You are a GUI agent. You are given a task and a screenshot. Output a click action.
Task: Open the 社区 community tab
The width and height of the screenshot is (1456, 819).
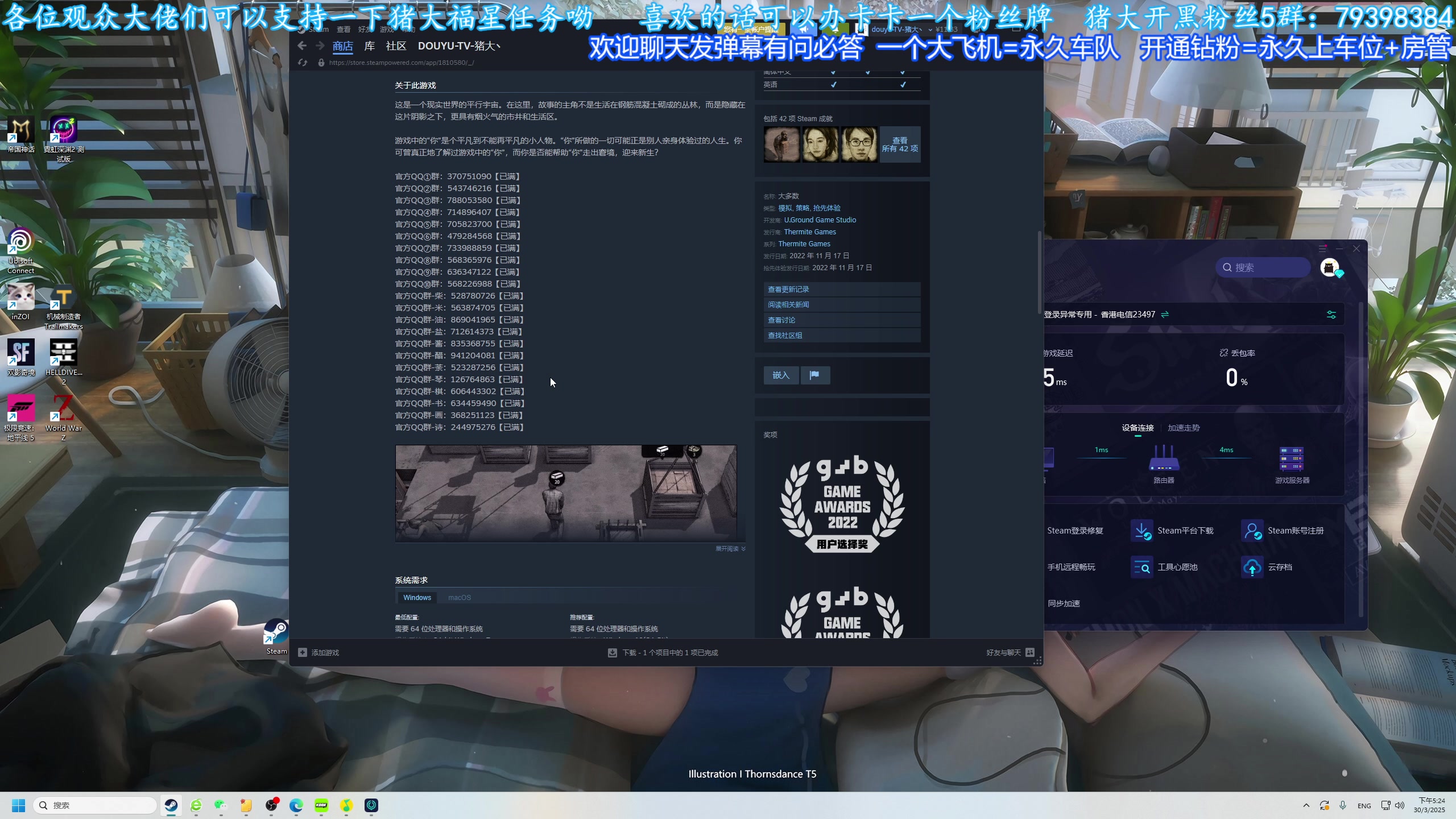point(396,46)
